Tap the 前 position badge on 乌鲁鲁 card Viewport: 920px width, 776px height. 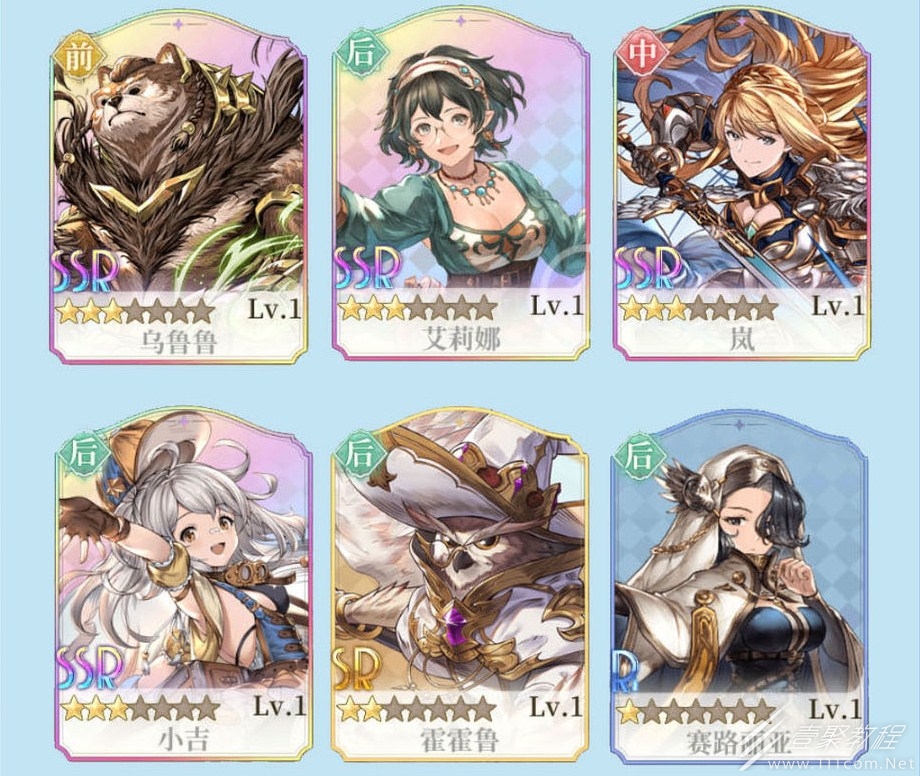click(x=76, y=57)
